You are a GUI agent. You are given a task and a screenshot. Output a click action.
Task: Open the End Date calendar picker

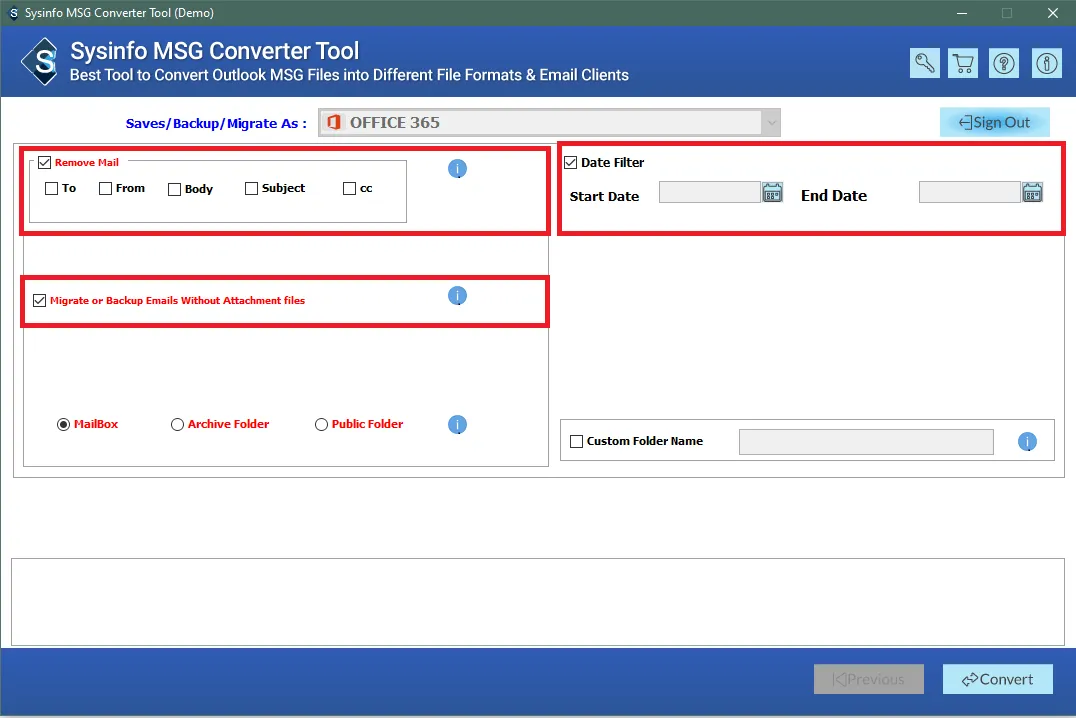point(1032,193)
